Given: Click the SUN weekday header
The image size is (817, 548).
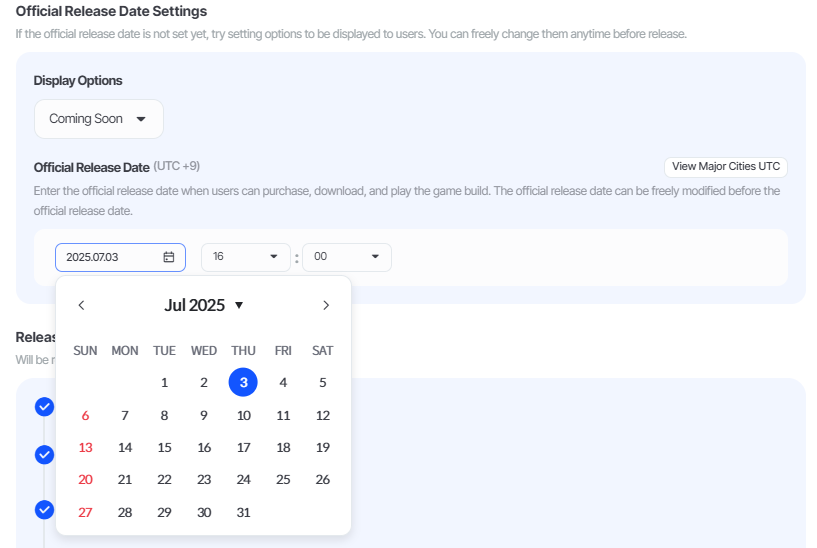Looking at the screenshot, I should coord(85,351).
